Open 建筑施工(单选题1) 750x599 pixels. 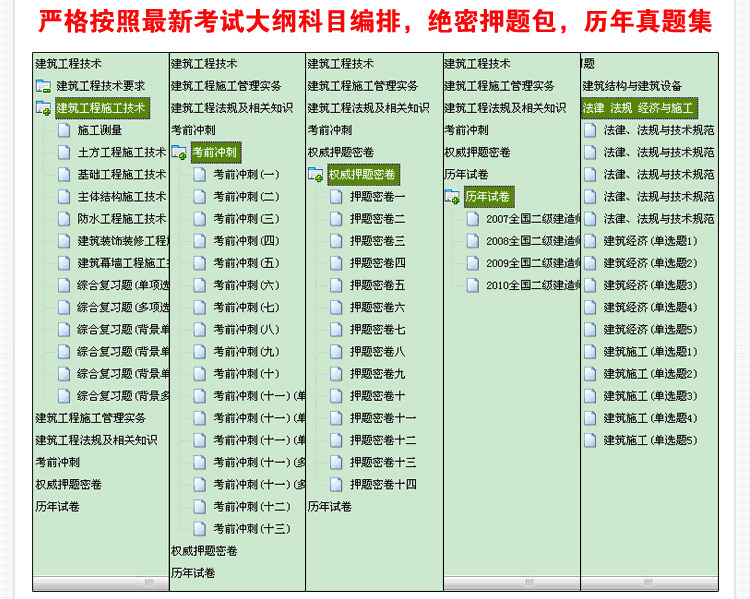coord(650,352)
